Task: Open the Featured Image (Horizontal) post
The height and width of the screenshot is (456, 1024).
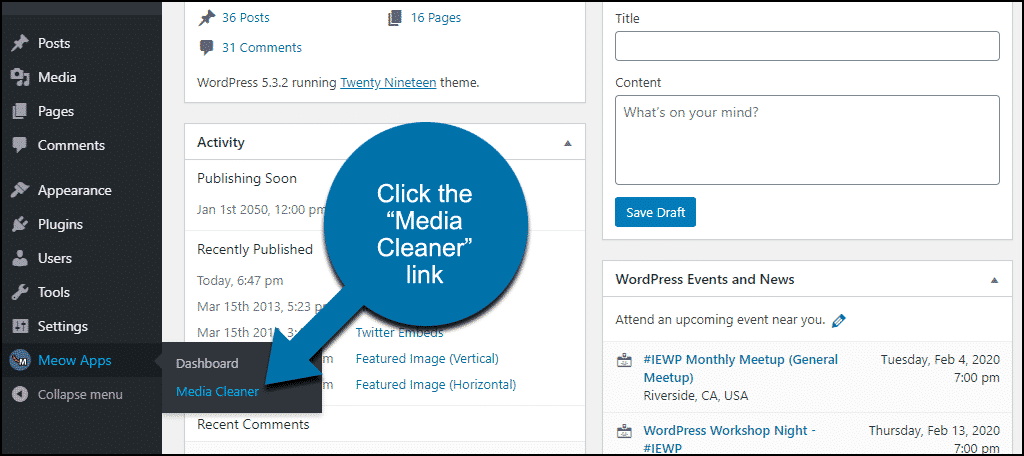Action: [x=436, y=385]
